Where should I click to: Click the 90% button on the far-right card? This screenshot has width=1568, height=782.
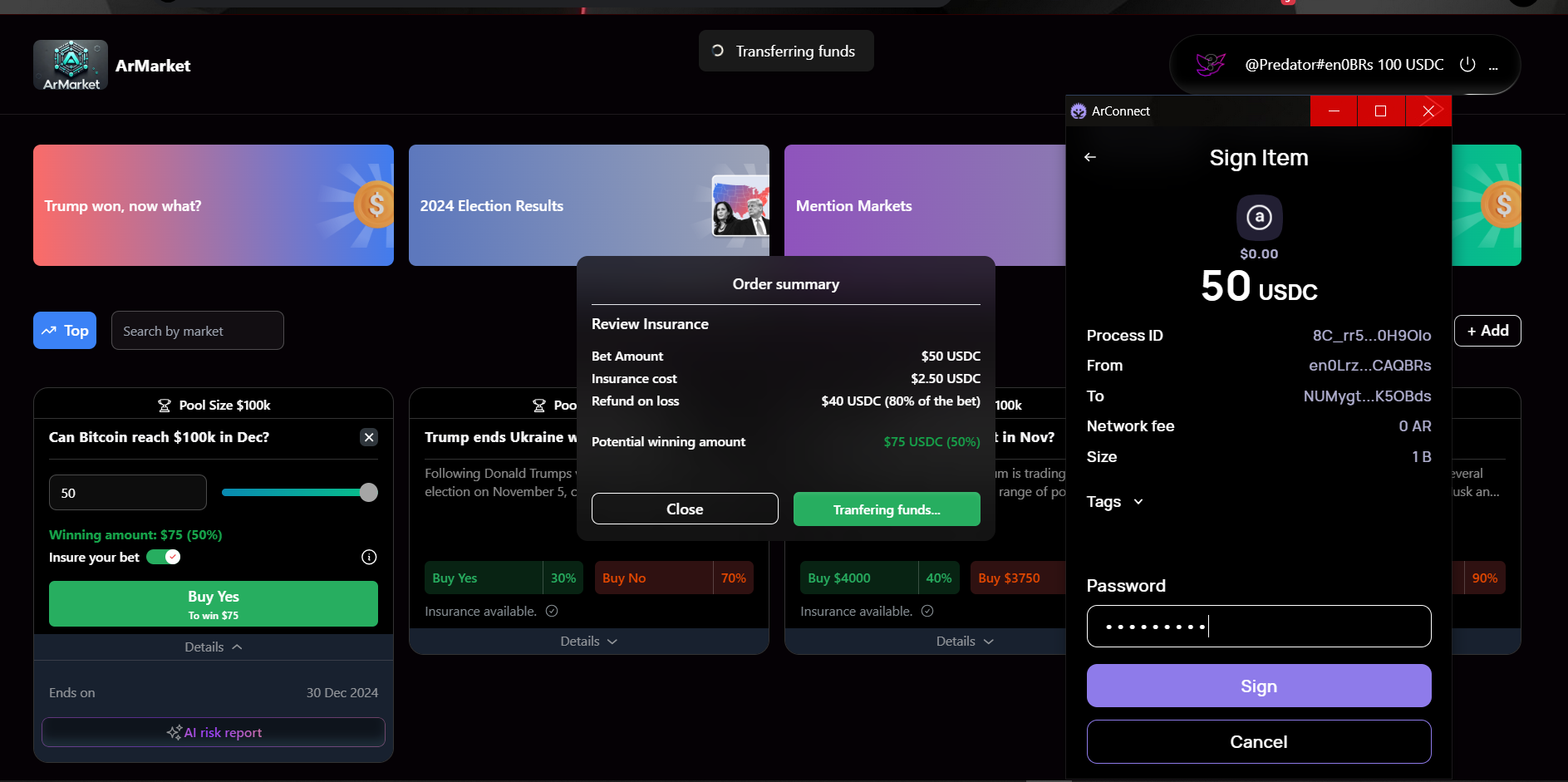pyautogui.click(x=1485, y=578)
